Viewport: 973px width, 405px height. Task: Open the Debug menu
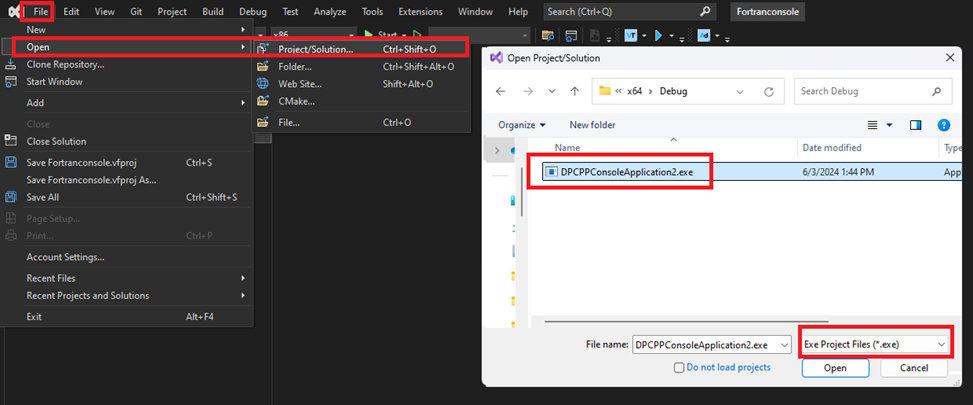pyautogui.click(x=253, y=11)
